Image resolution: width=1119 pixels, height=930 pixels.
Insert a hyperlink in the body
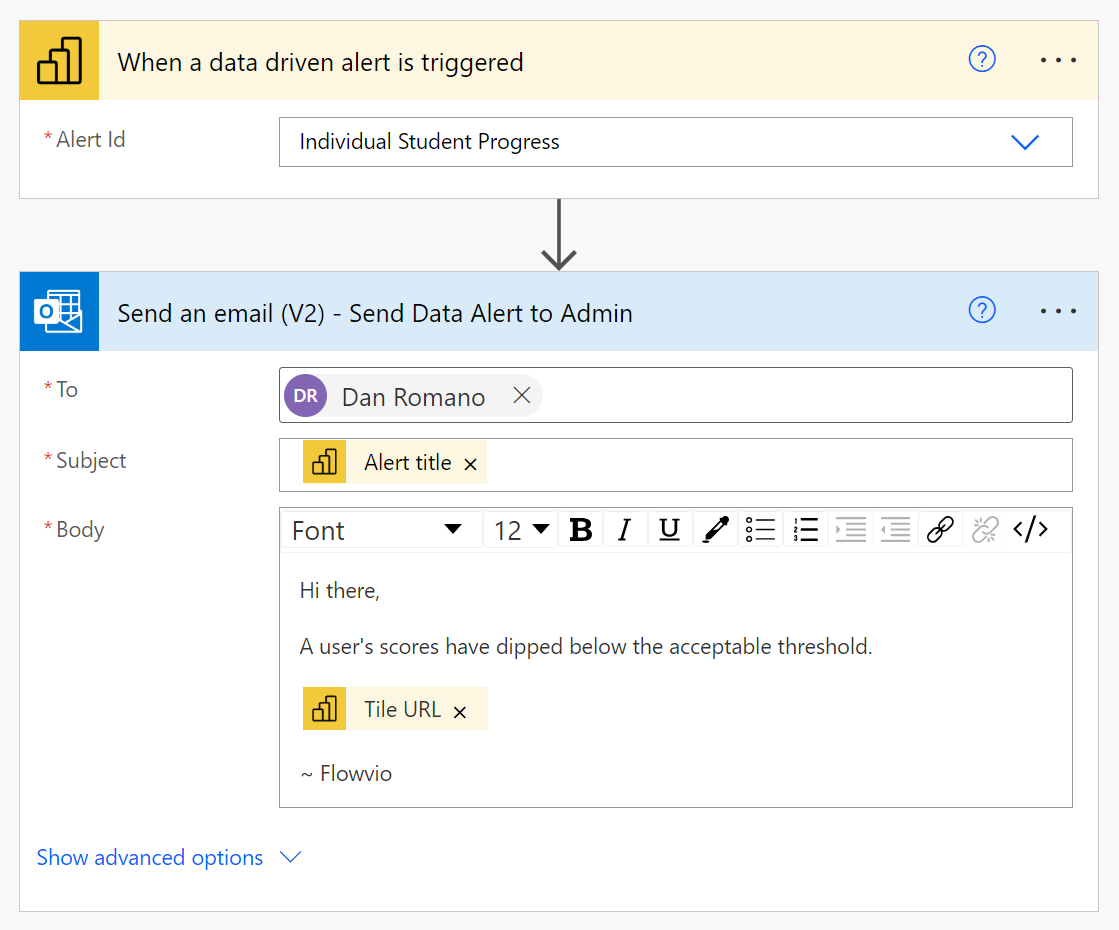tap(940, 530)
